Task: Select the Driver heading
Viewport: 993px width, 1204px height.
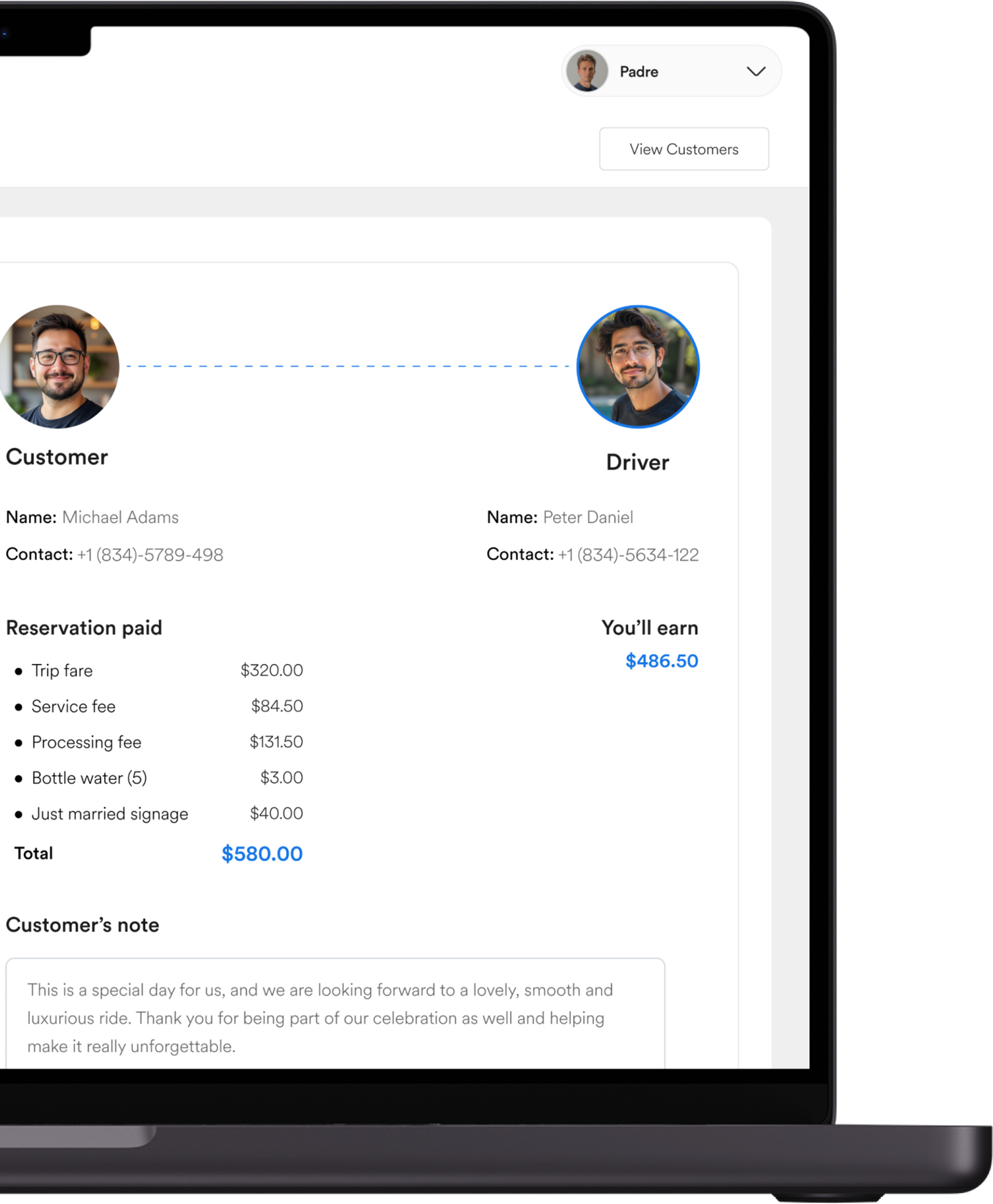Action: tap(637, 462)
